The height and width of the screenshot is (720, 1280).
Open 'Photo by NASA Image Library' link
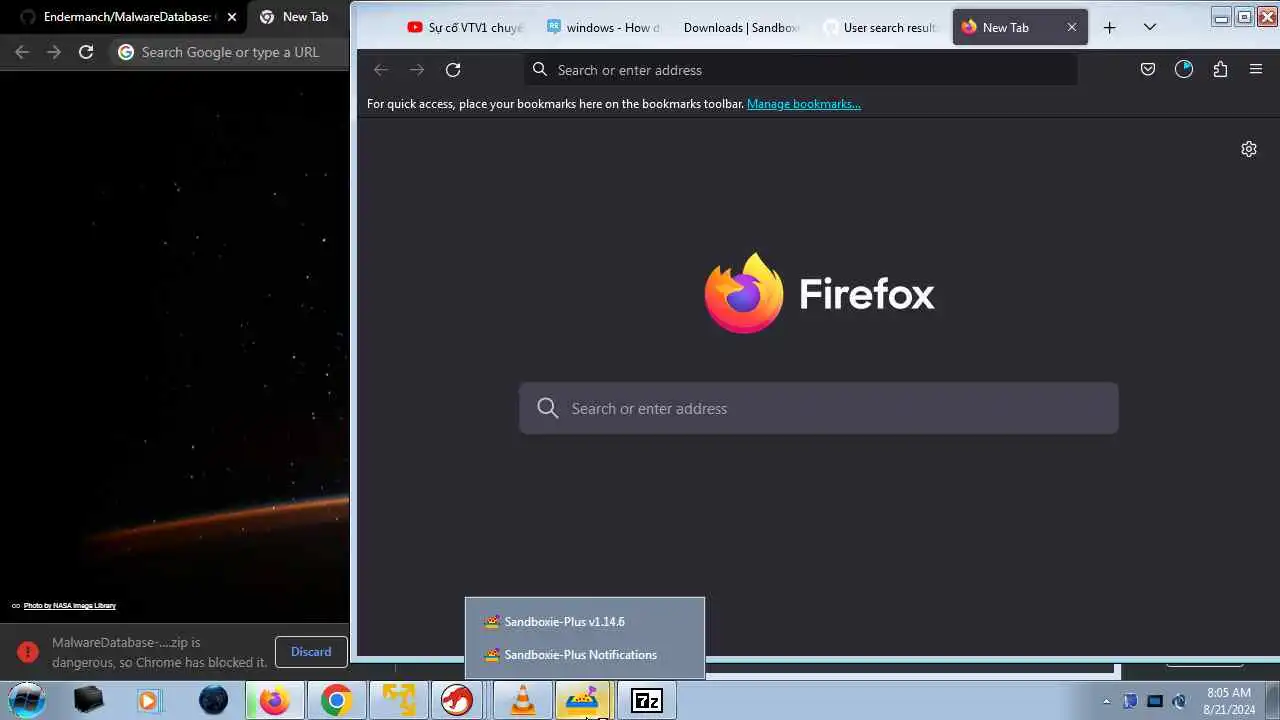(x=70, y=606)
